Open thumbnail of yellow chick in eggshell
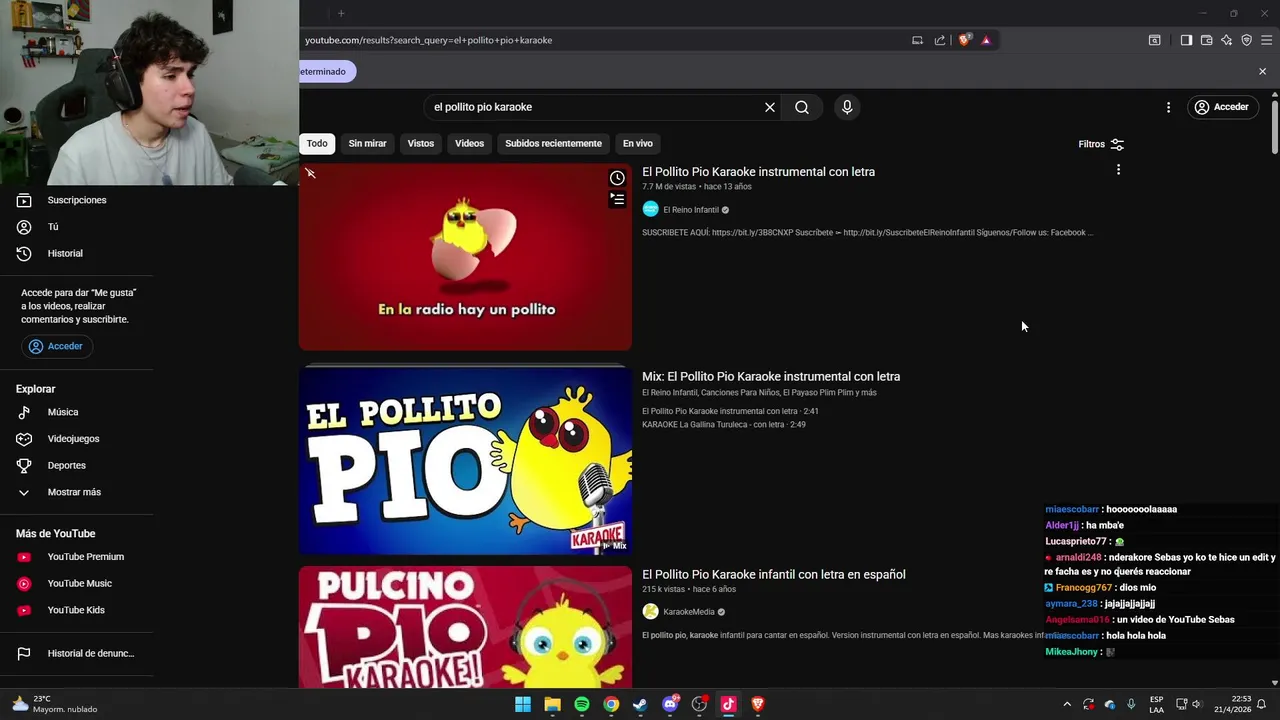Screen dimensions: 1280x720 click(x=465, y=257)
